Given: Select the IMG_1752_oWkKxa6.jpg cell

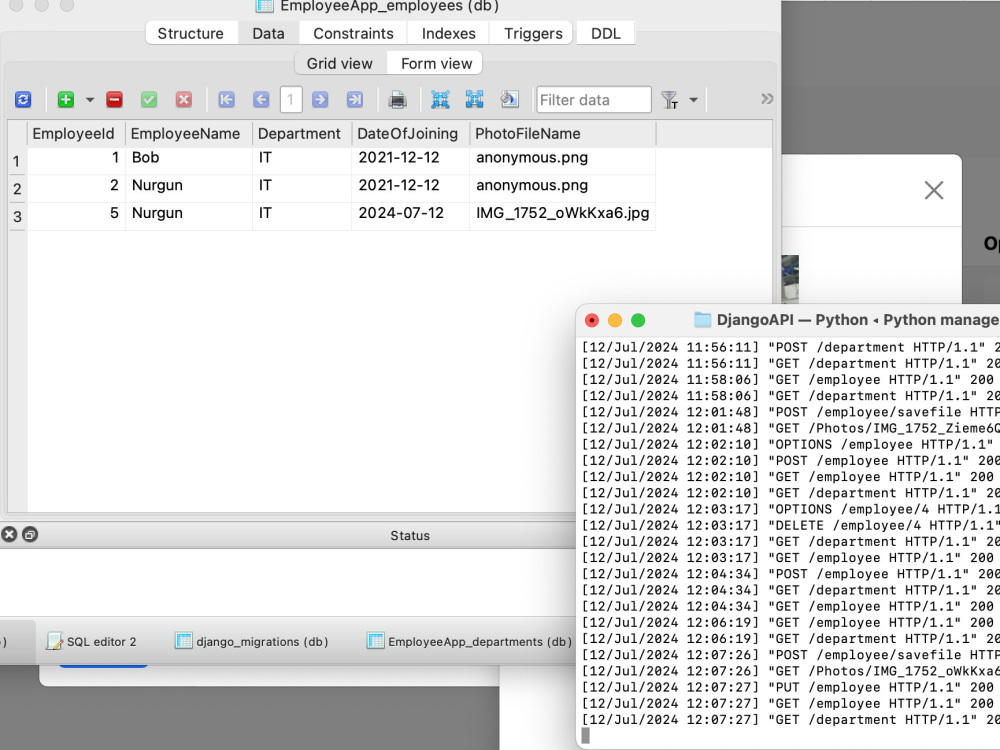Looking at the screenshot, I should point(562,214).
